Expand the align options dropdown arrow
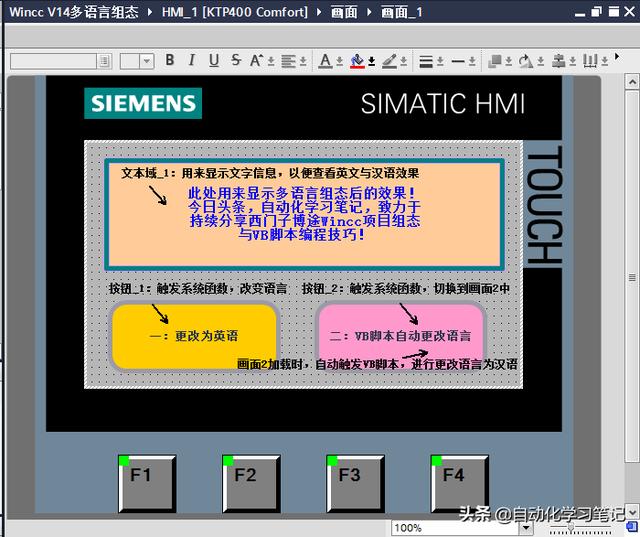 pos(573,62)
